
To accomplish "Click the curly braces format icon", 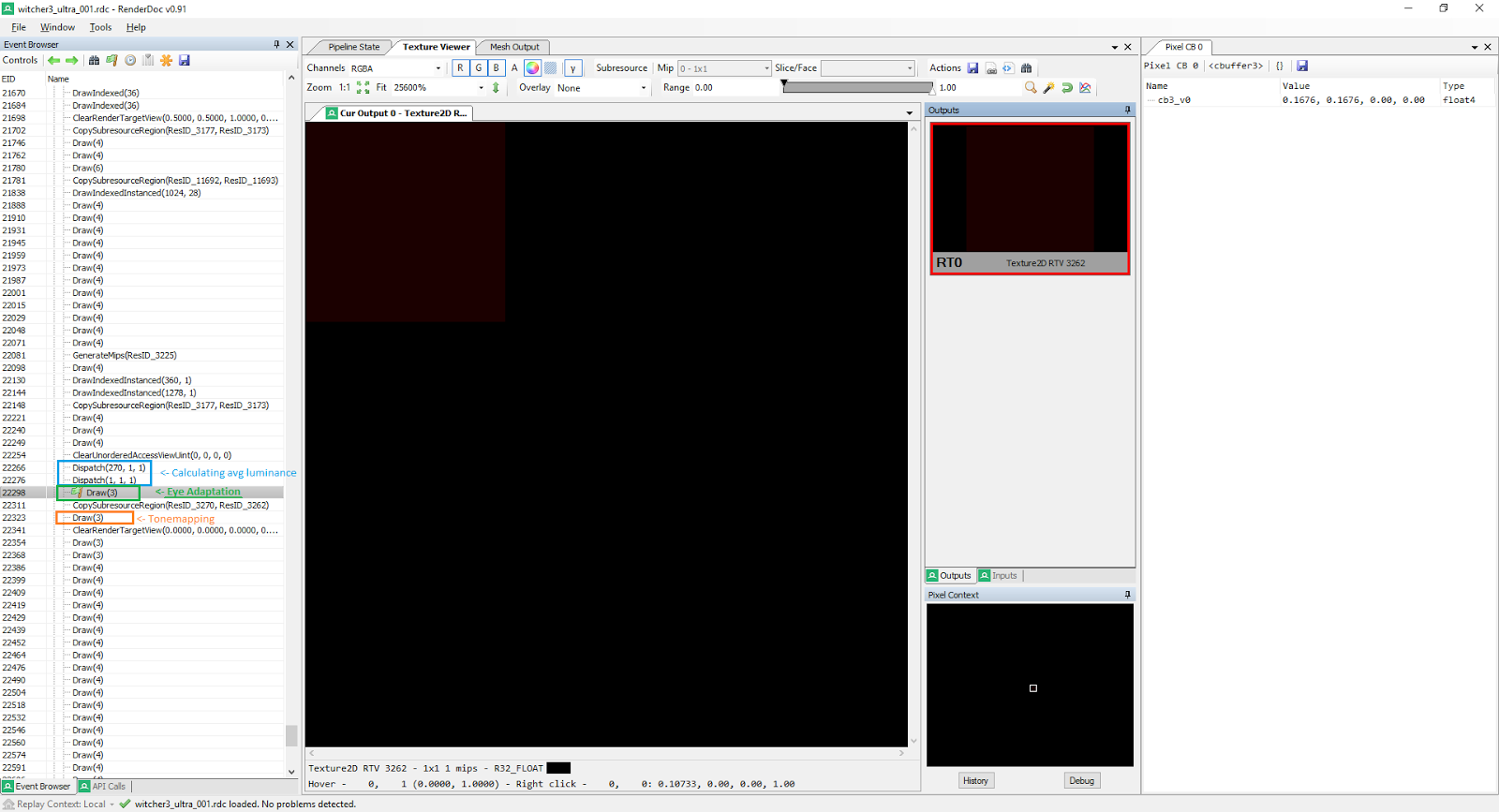I will [x=1280, y=66].
